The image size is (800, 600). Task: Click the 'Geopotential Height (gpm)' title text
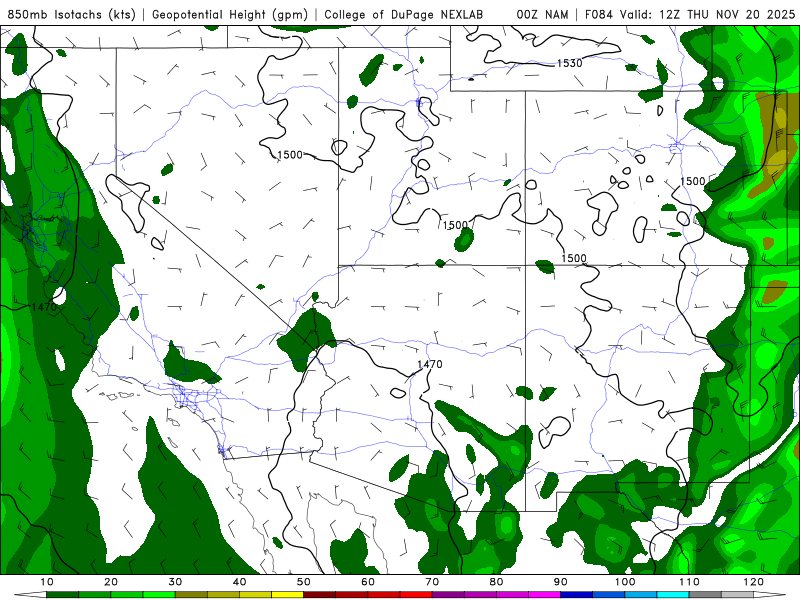click(x=230, y=15)
